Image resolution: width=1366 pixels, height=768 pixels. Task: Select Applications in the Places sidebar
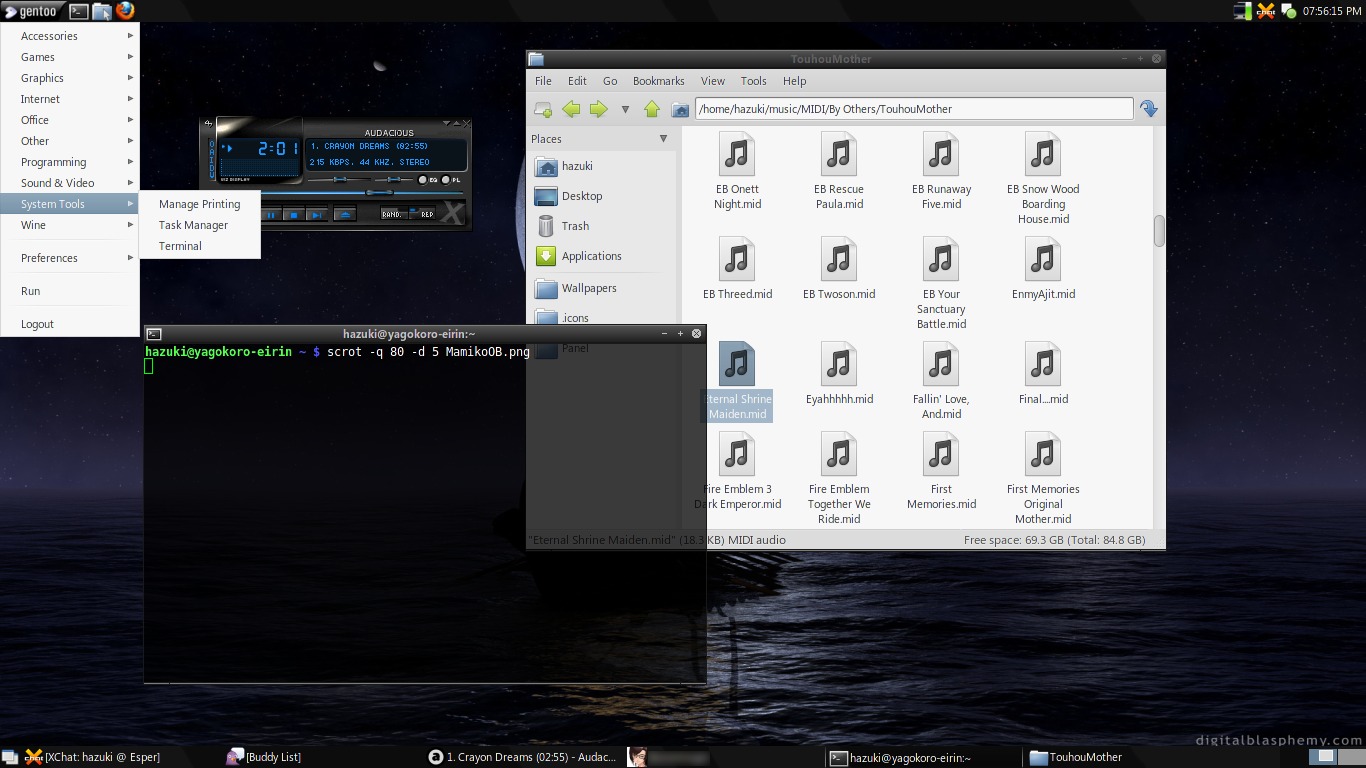tap(601, 256)
